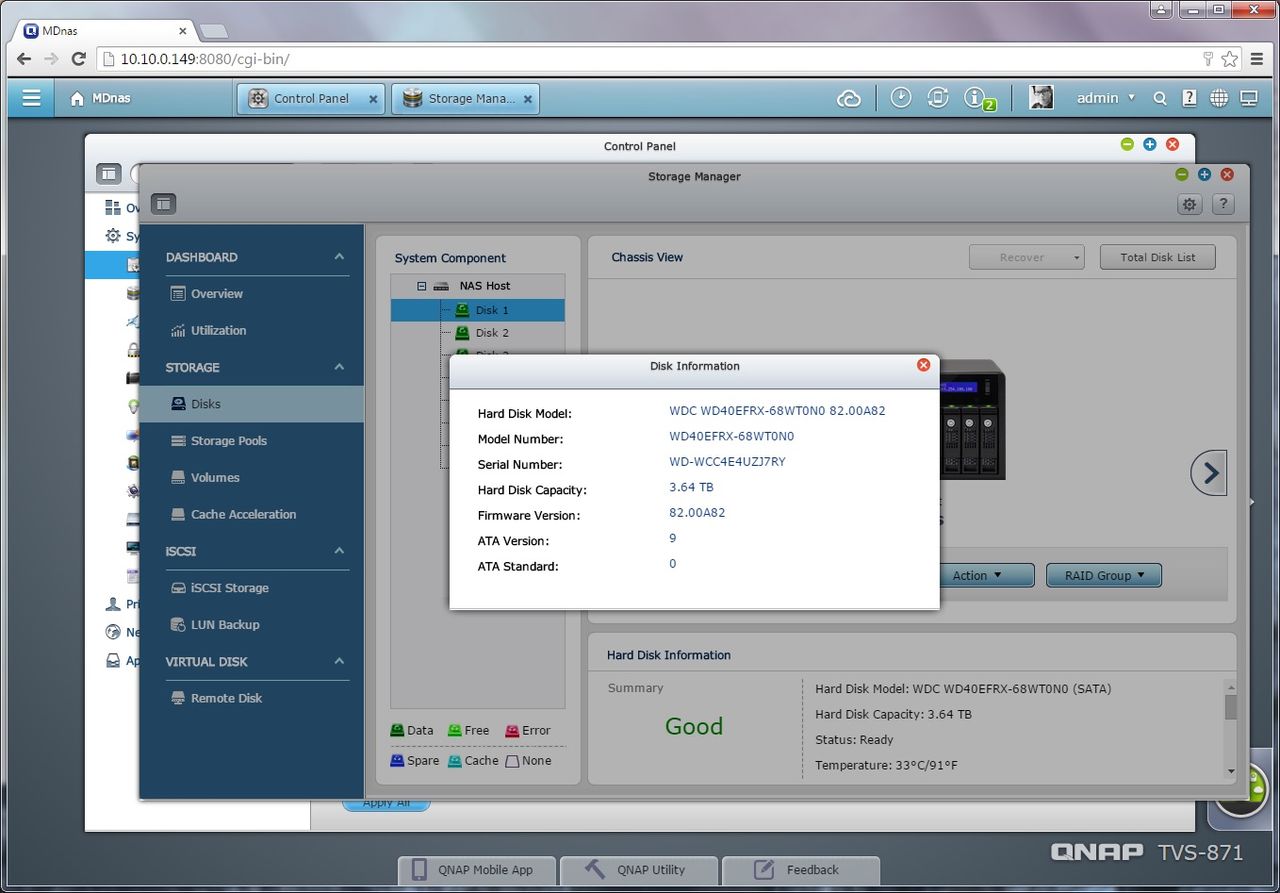This screenshot has height=893, width=1280.
Task: Toggle Storage Manager sidebar panel icon
Action: [x=164, y=204]
